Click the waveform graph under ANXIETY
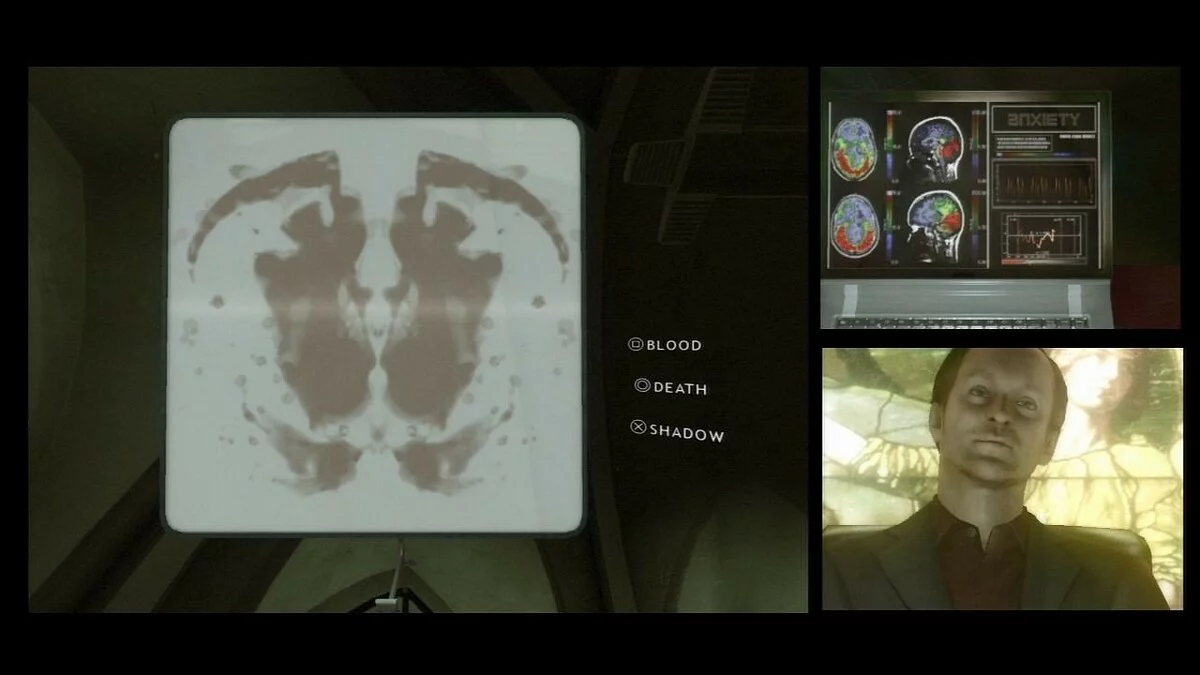This screenshot has height=675, width=1200. pos(1044,181)
